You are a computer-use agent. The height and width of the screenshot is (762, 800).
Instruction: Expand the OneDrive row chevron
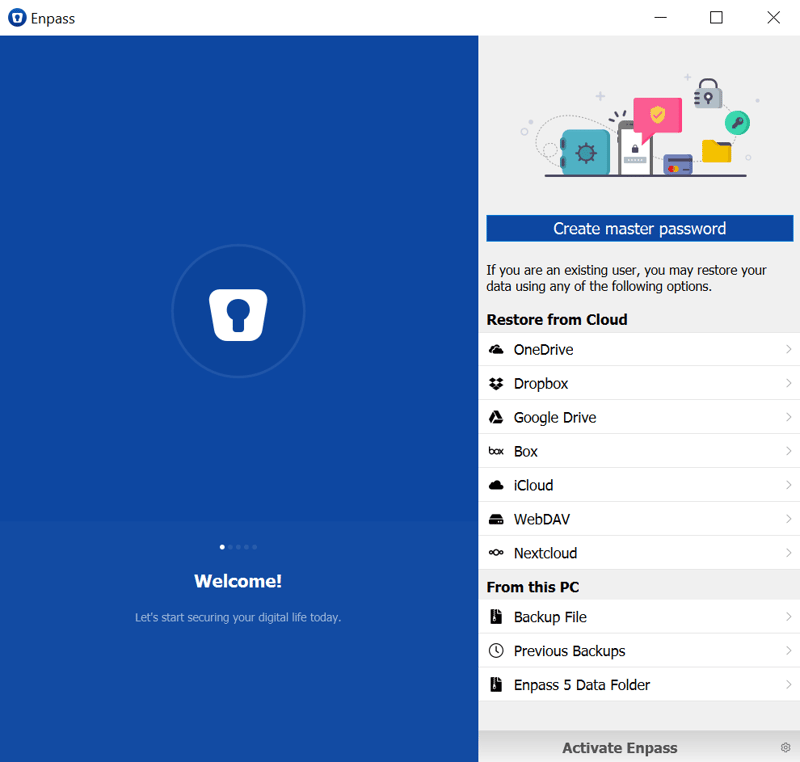(x=789, y=349)
